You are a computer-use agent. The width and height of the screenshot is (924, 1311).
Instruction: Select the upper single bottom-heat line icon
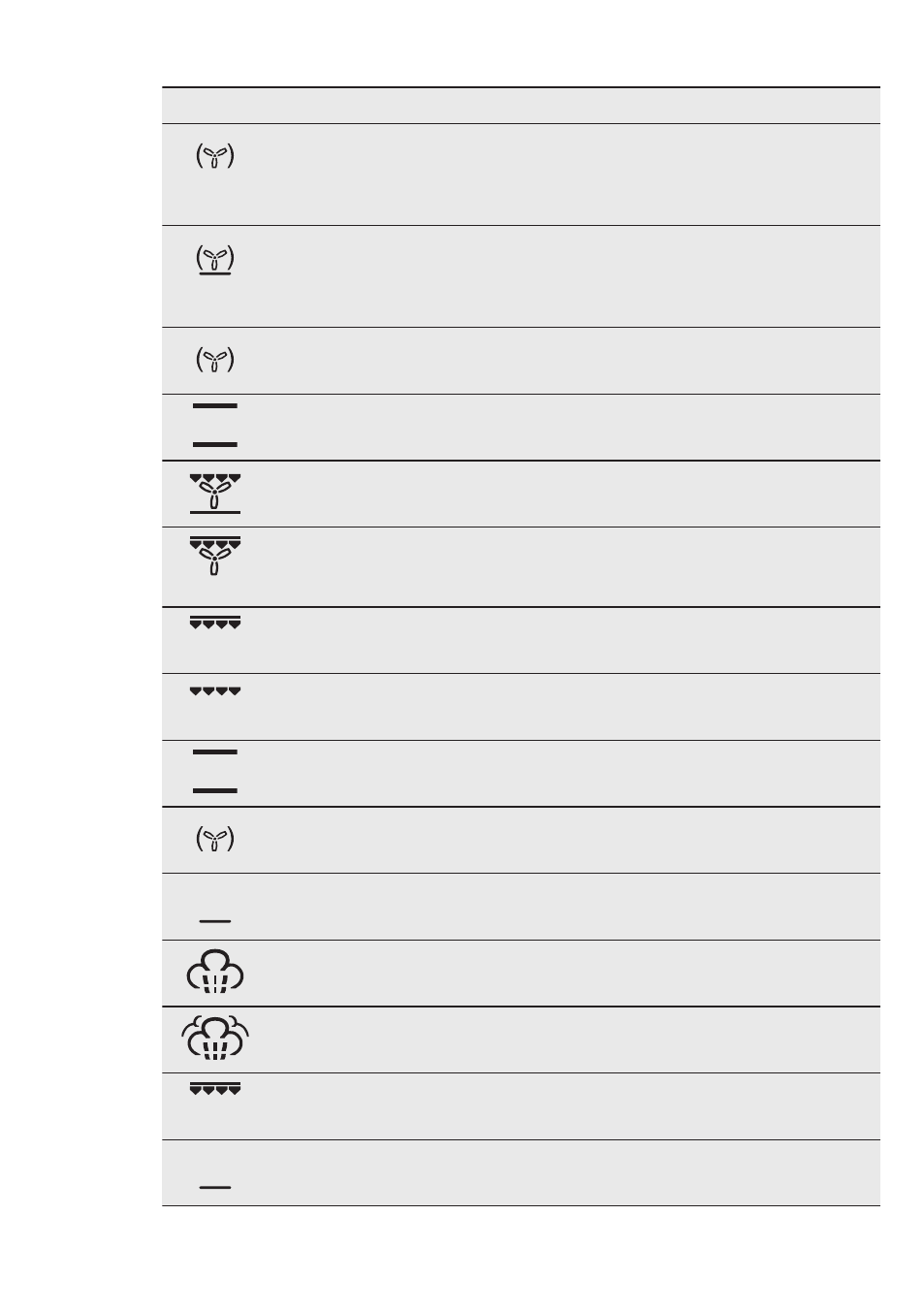coord(215,920)
